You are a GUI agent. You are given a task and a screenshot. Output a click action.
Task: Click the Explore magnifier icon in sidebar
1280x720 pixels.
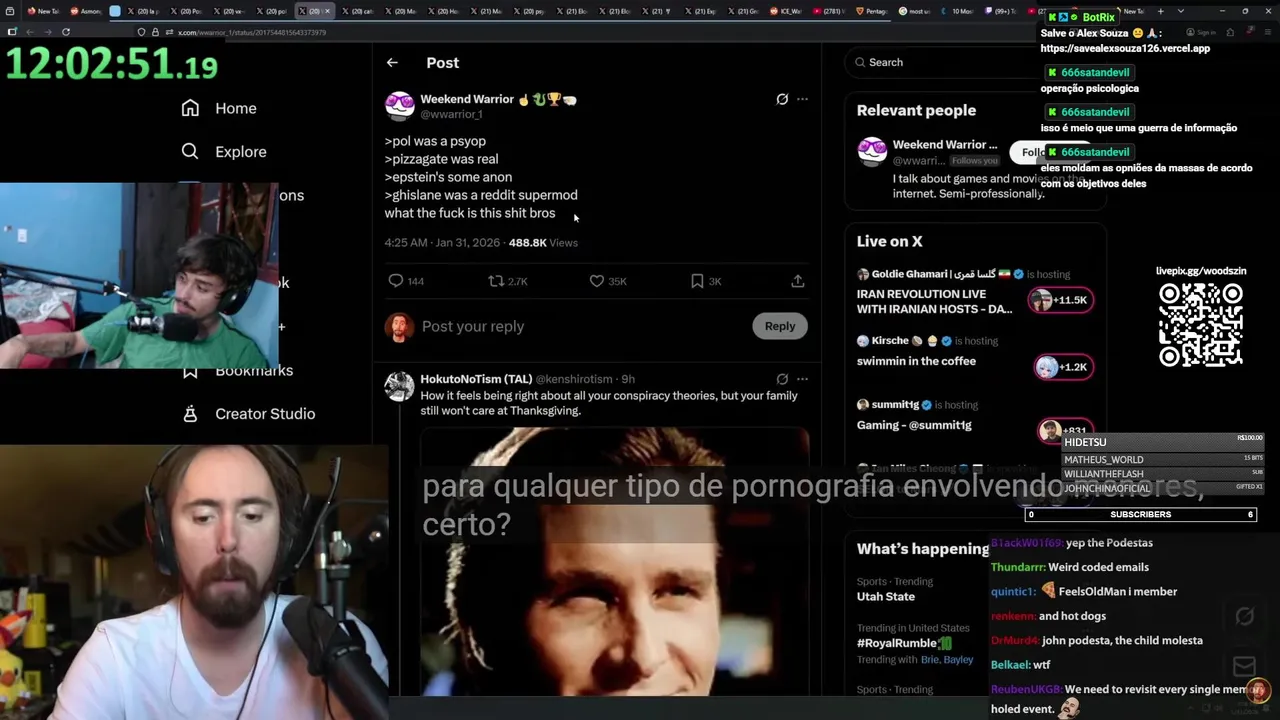tap(190, 152)
